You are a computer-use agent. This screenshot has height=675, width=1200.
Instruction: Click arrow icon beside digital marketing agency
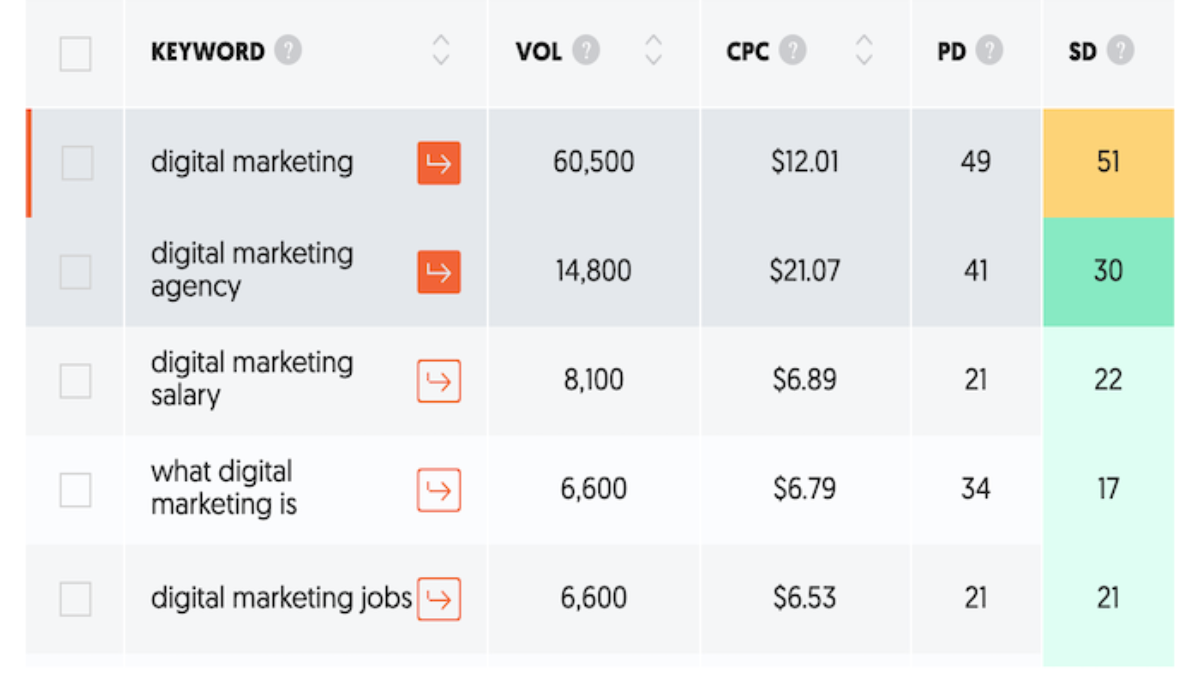[439, 272]
